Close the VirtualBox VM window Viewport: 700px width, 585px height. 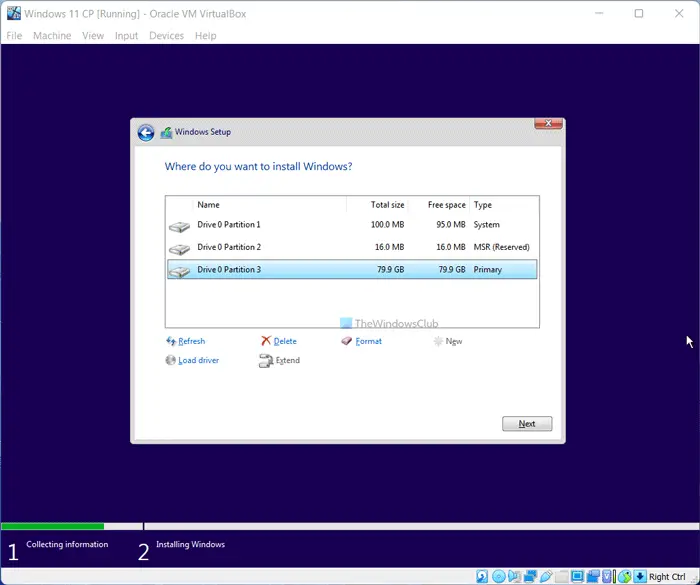(679, 13)
